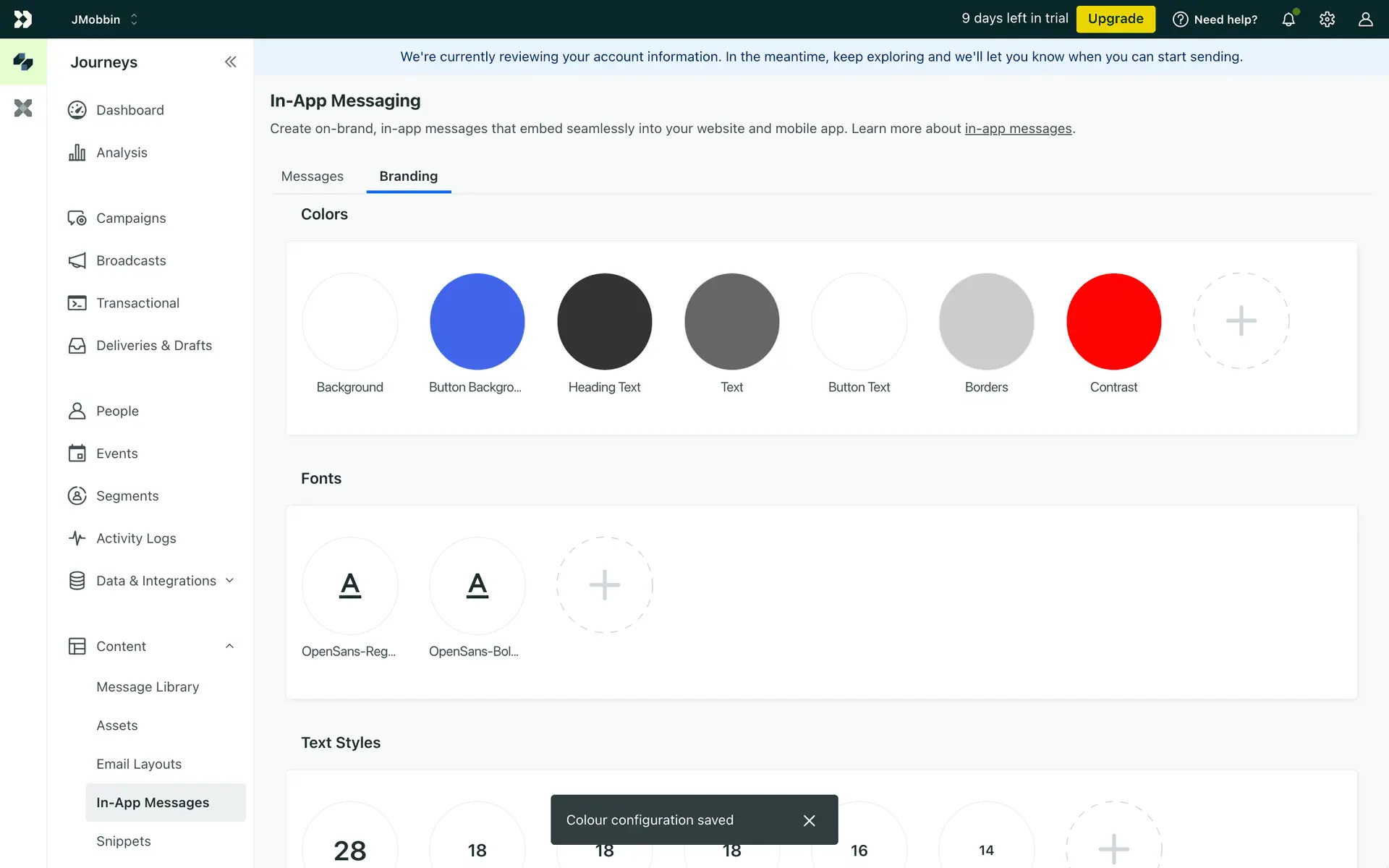
Task: Open the notifications bell icon
Action: tap(1288, 20)
